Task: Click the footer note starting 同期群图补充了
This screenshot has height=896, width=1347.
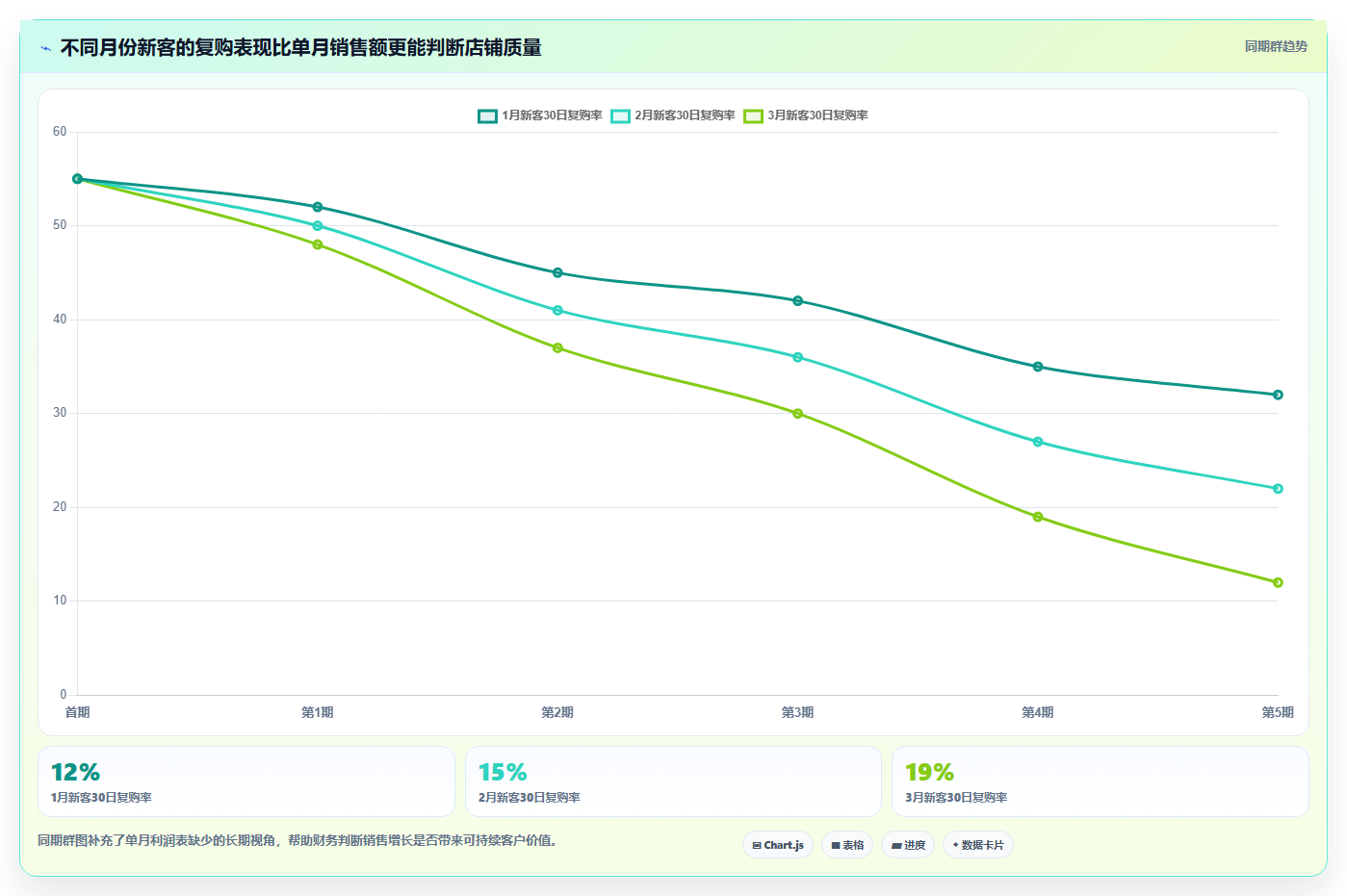Action: click(298, 840)
